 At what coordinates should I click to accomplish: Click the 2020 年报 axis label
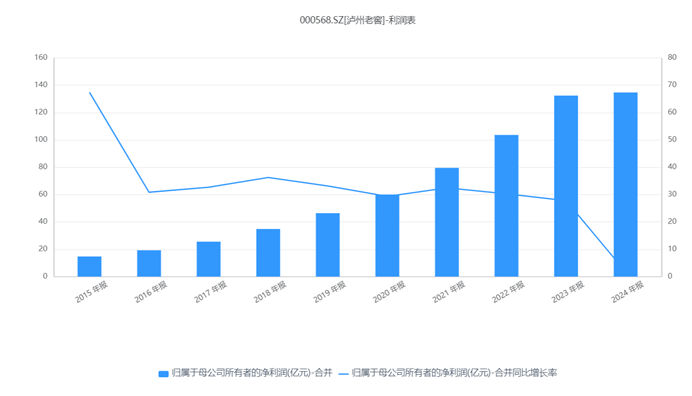(x=389, y=292)
